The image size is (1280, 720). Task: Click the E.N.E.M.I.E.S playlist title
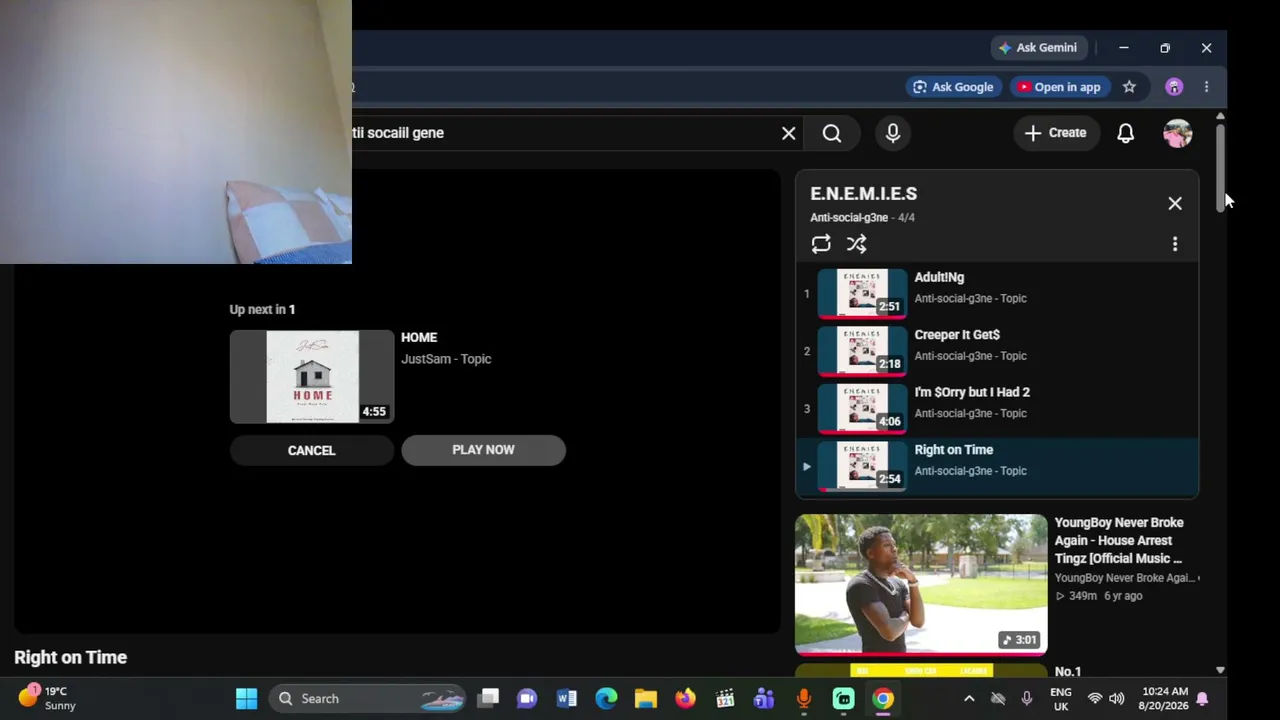pos(863,194)
